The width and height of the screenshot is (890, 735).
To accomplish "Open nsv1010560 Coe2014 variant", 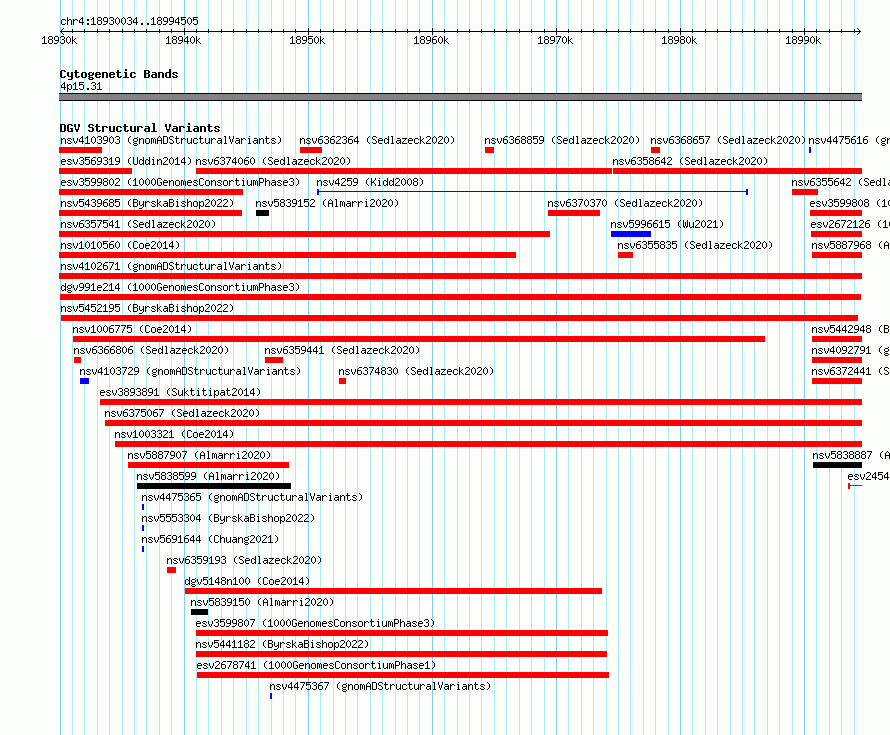I will click(120, 245).
